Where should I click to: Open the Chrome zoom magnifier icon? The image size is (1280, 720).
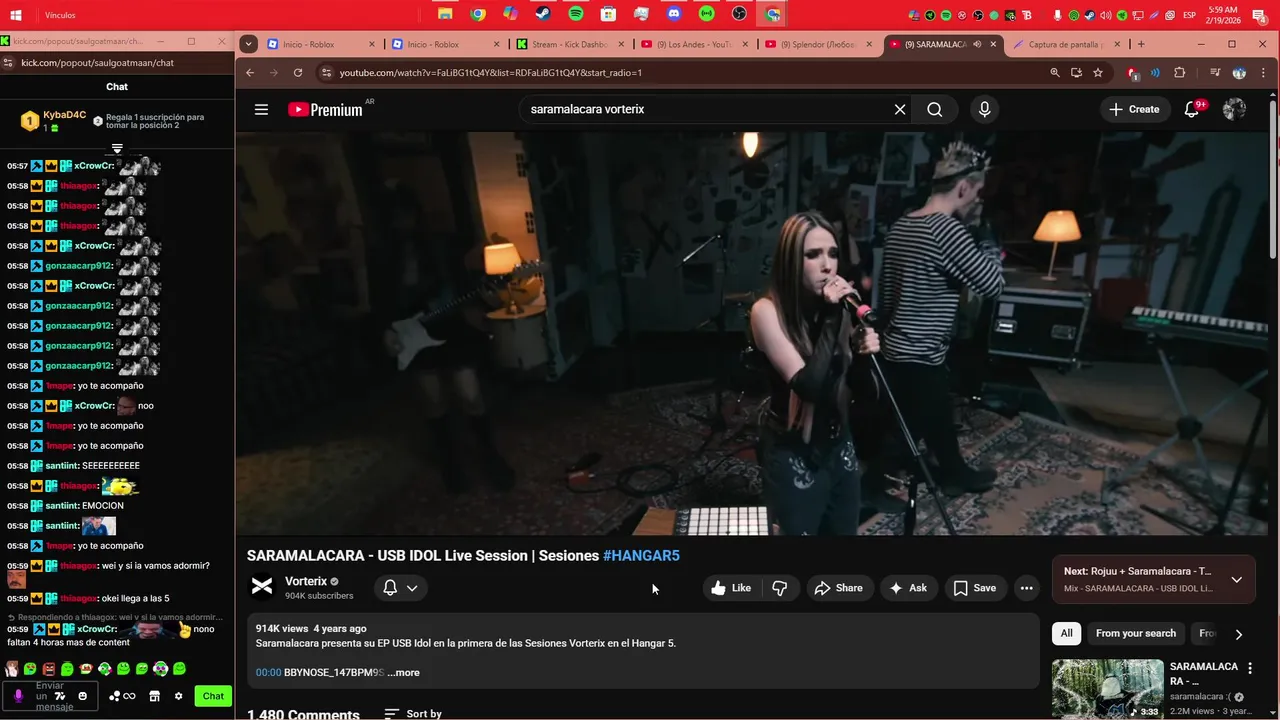pyautogui.click(x=1054, y=73)
